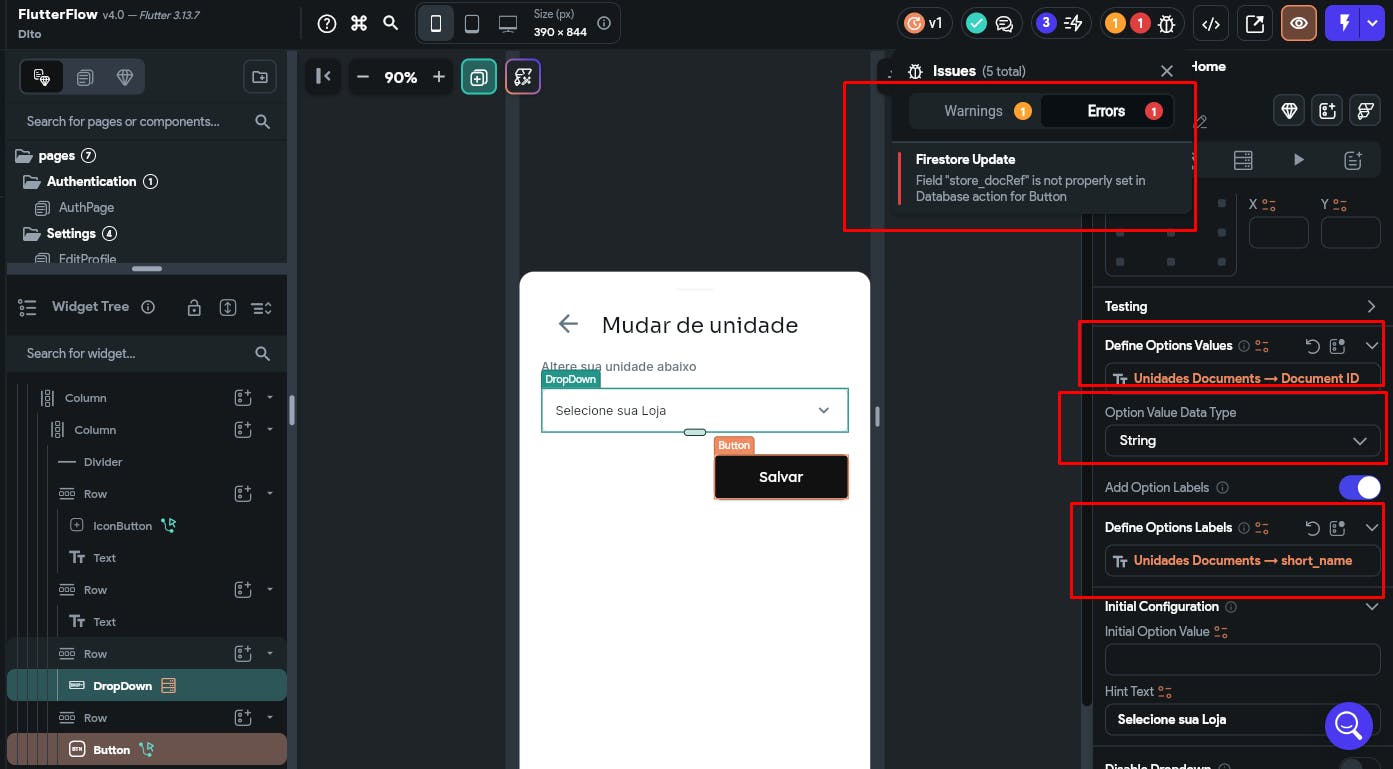This screenshot has width=1393, height=769.
Task: Toggle the Widget Tree lock icon
Action: [195, 308]
